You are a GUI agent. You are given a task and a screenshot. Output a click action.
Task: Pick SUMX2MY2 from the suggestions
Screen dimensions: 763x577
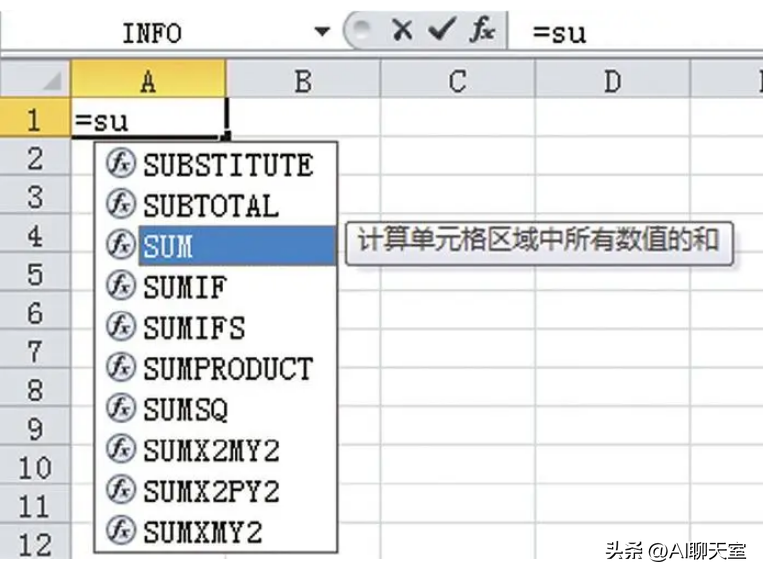click(211, 450)
